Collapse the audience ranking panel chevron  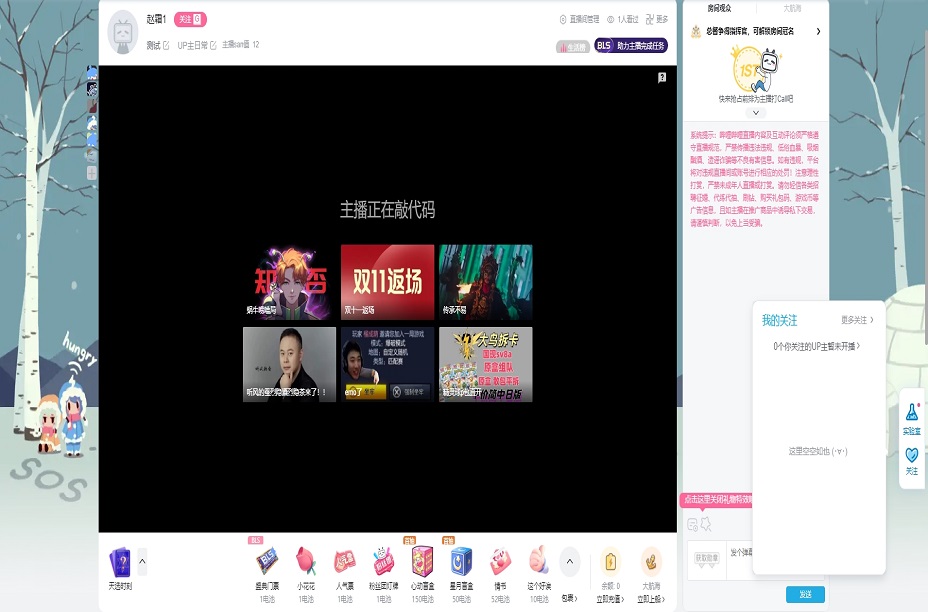756,112
